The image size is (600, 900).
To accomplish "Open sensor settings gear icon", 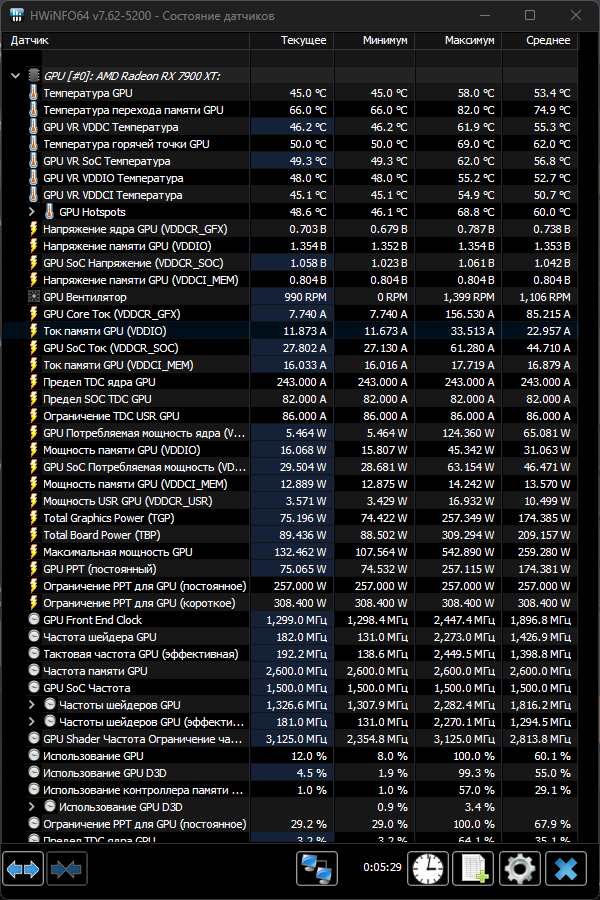I will 520,868.
